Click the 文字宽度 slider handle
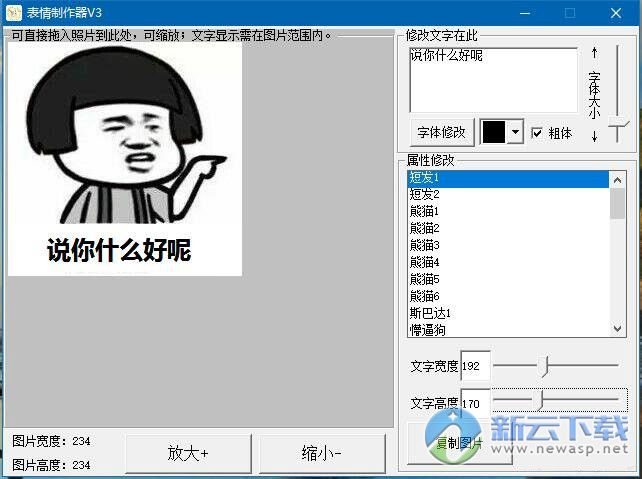This screenshot has height=479, width=642. tap(543, 365)
